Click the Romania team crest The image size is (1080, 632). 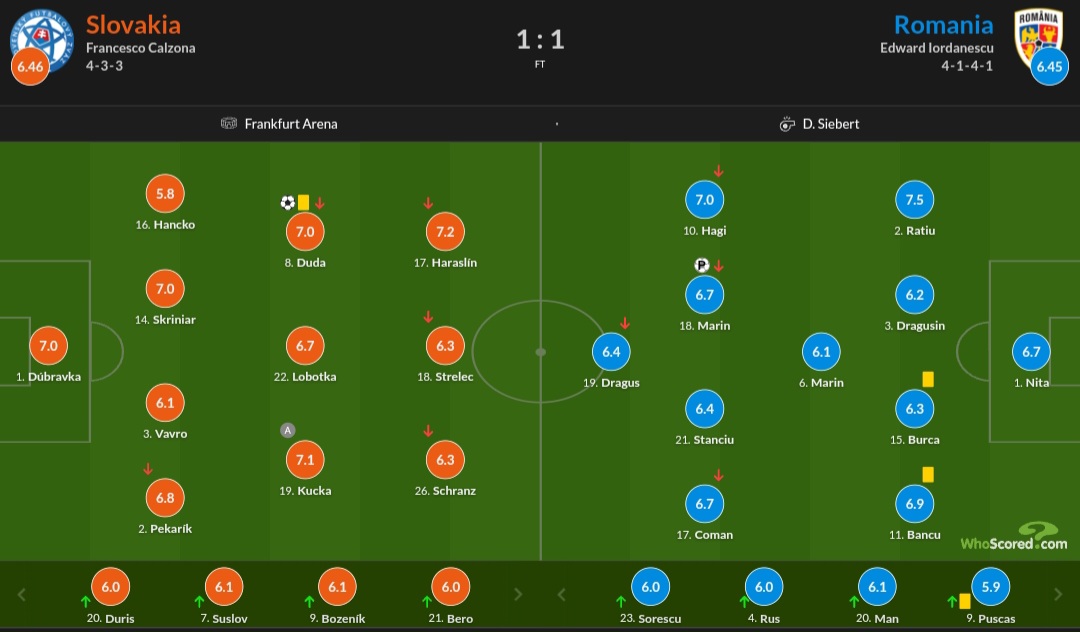point(1039,38)
